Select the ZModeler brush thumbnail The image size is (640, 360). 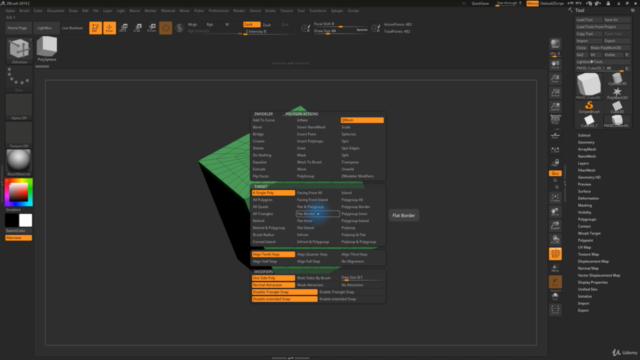pyautogui.click(x=19, y=51)
